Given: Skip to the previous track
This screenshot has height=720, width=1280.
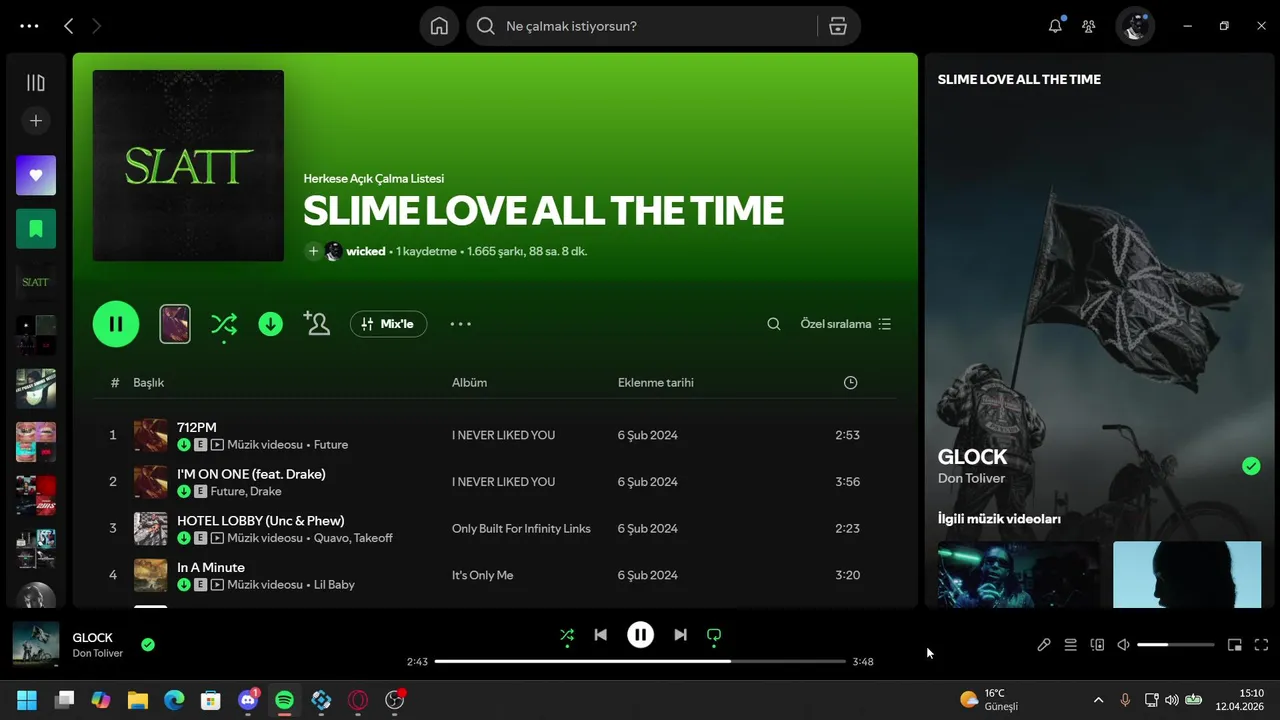Looking at the screenshot, I should (600, 635).
